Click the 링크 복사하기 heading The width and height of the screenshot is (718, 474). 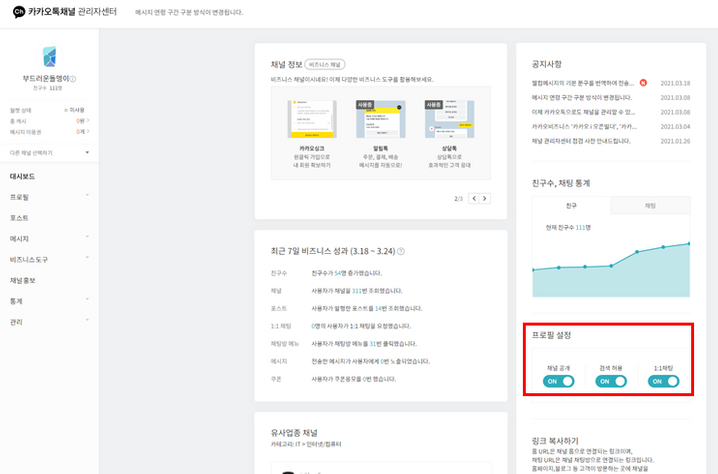click(555, 441)
